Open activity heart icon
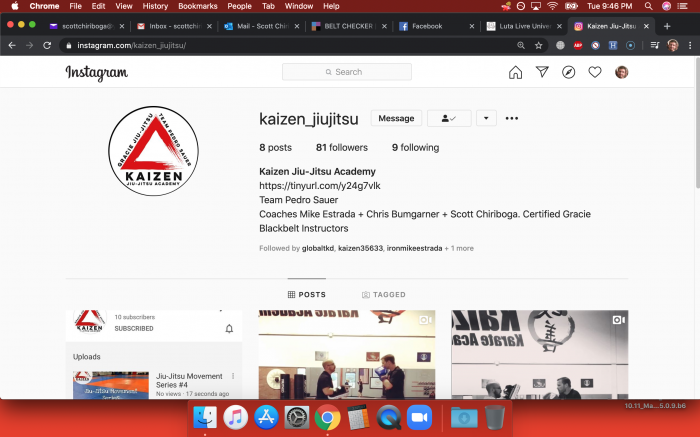The width and height of the screenshot is (700, 437). 595,72
